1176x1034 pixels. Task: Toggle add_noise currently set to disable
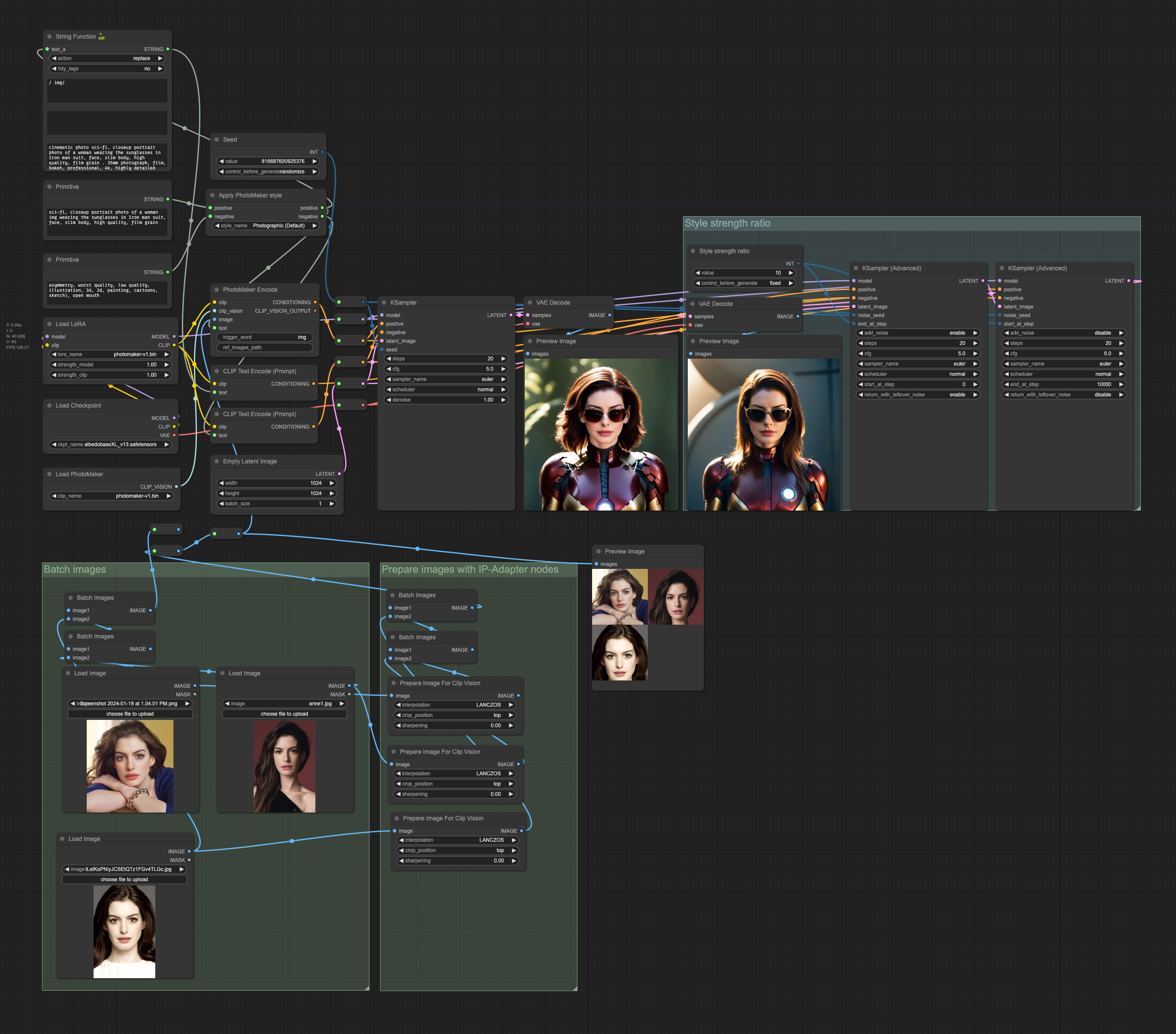click(1064, 333)
